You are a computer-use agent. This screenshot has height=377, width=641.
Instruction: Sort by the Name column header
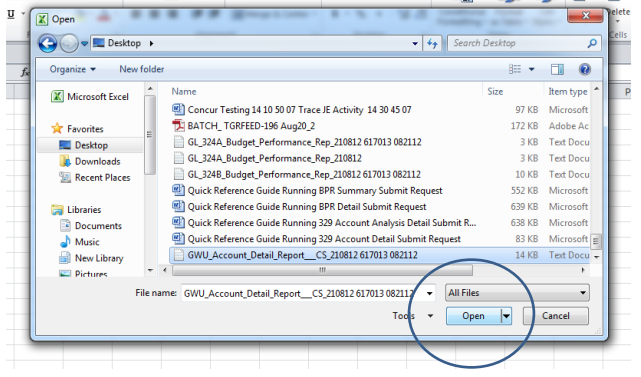click(184, 92)
